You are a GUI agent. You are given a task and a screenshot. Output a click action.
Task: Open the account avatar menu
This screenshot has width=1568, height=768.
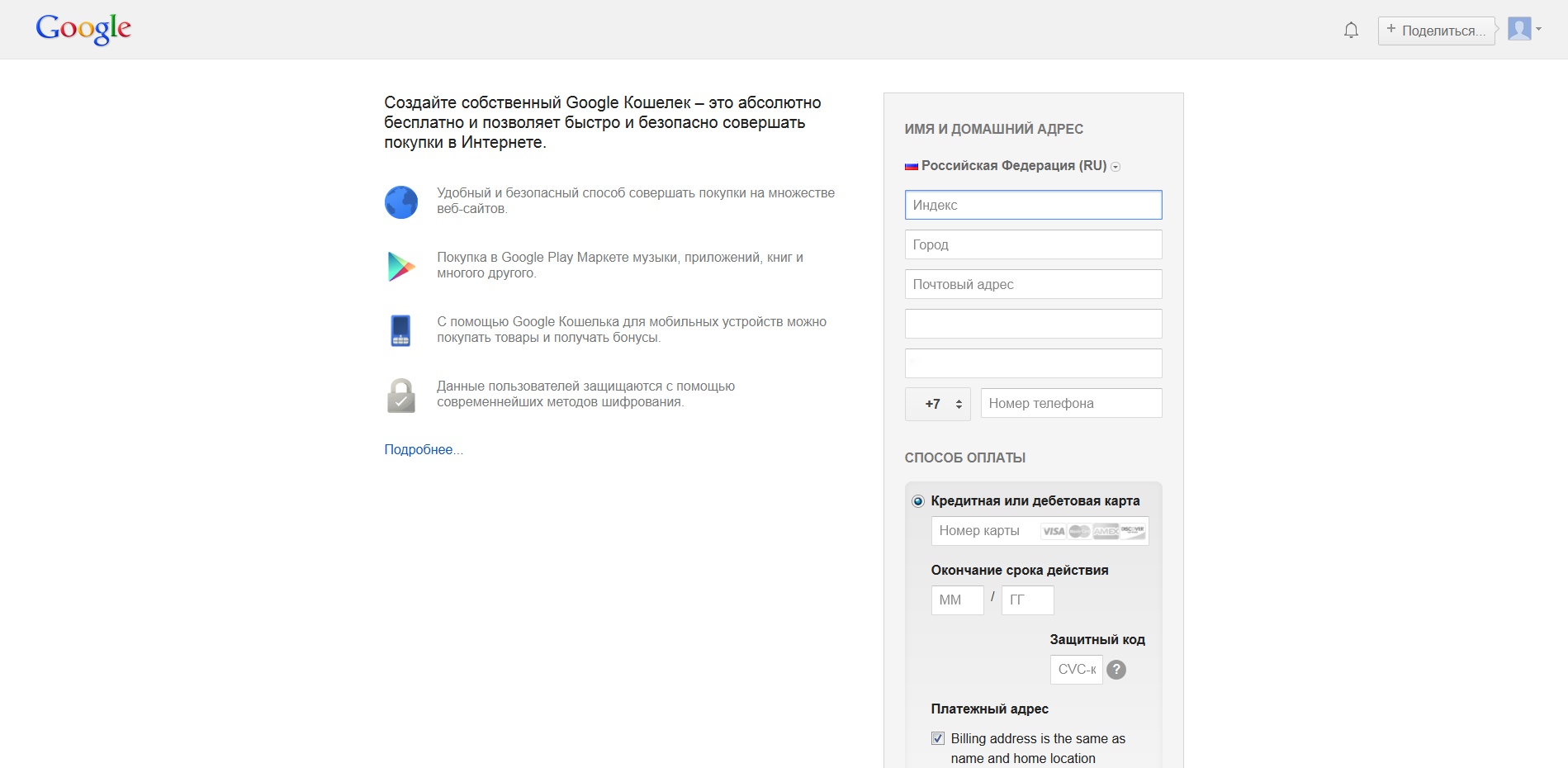(1524, 30)
